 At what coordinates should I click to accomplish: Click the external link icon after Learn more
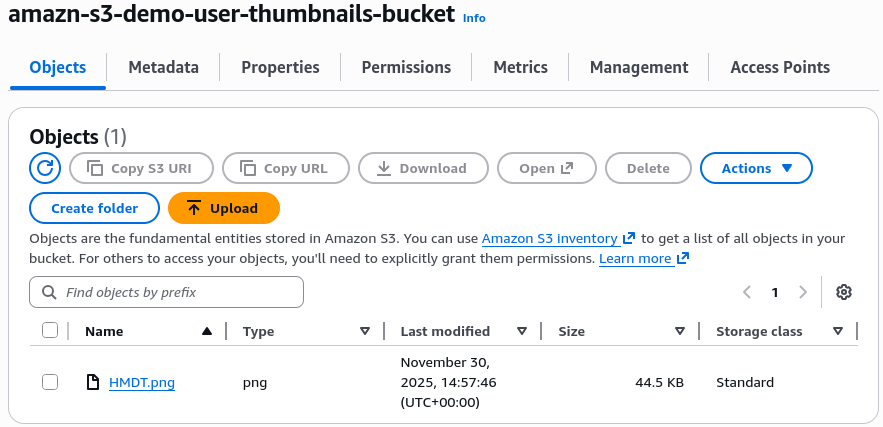[x=683, y=259]
